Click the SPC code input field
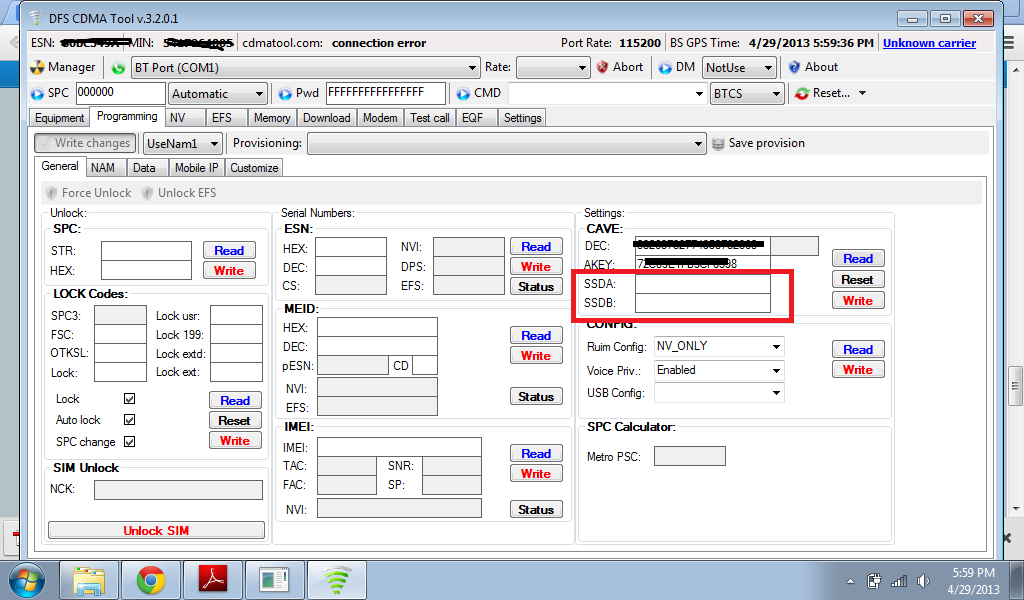 (x=121, y=93)
